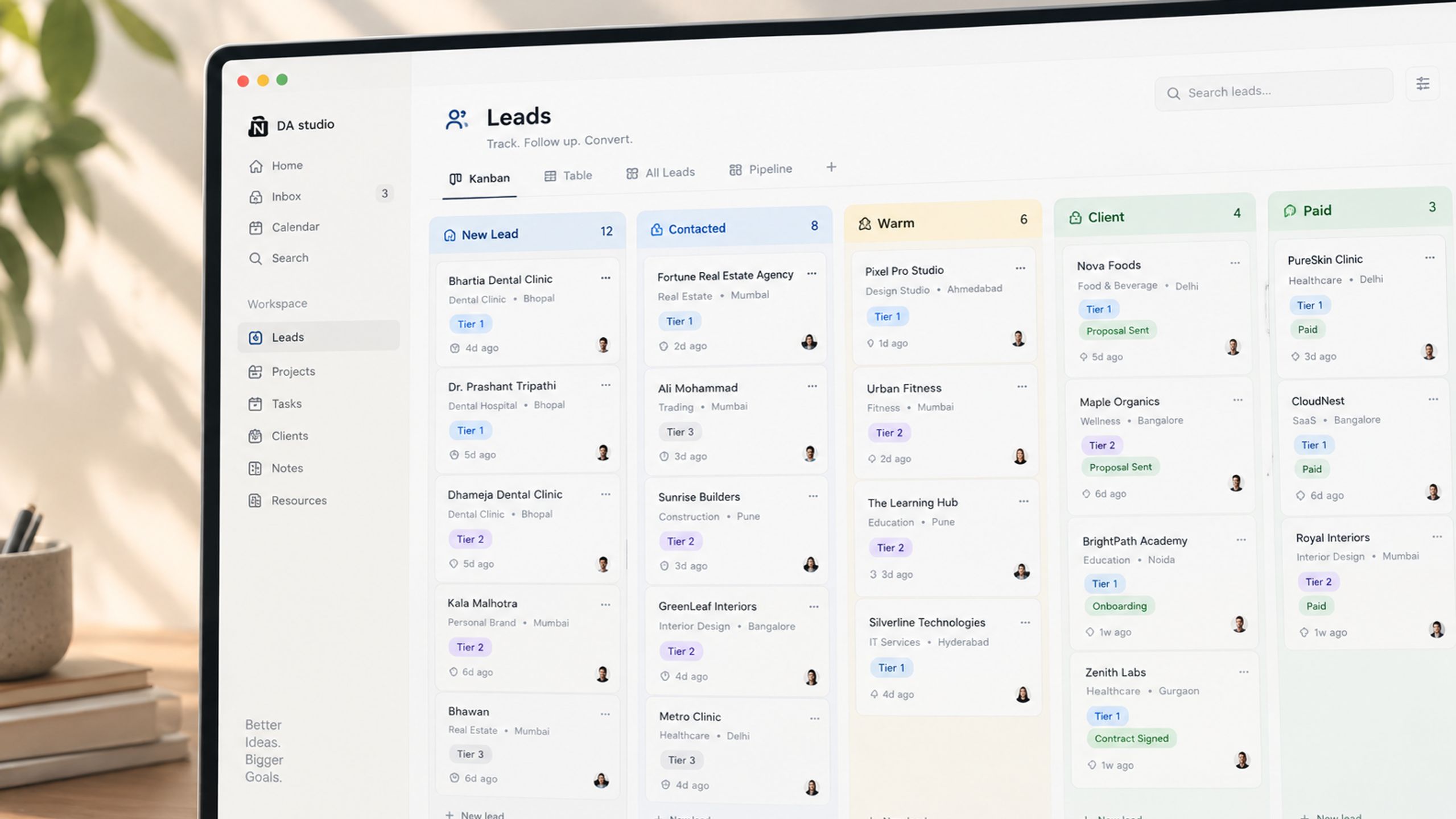Open more options for Silverline Technologies card
Viewport: 1456px width, 819px height.
click(1025, 622)
